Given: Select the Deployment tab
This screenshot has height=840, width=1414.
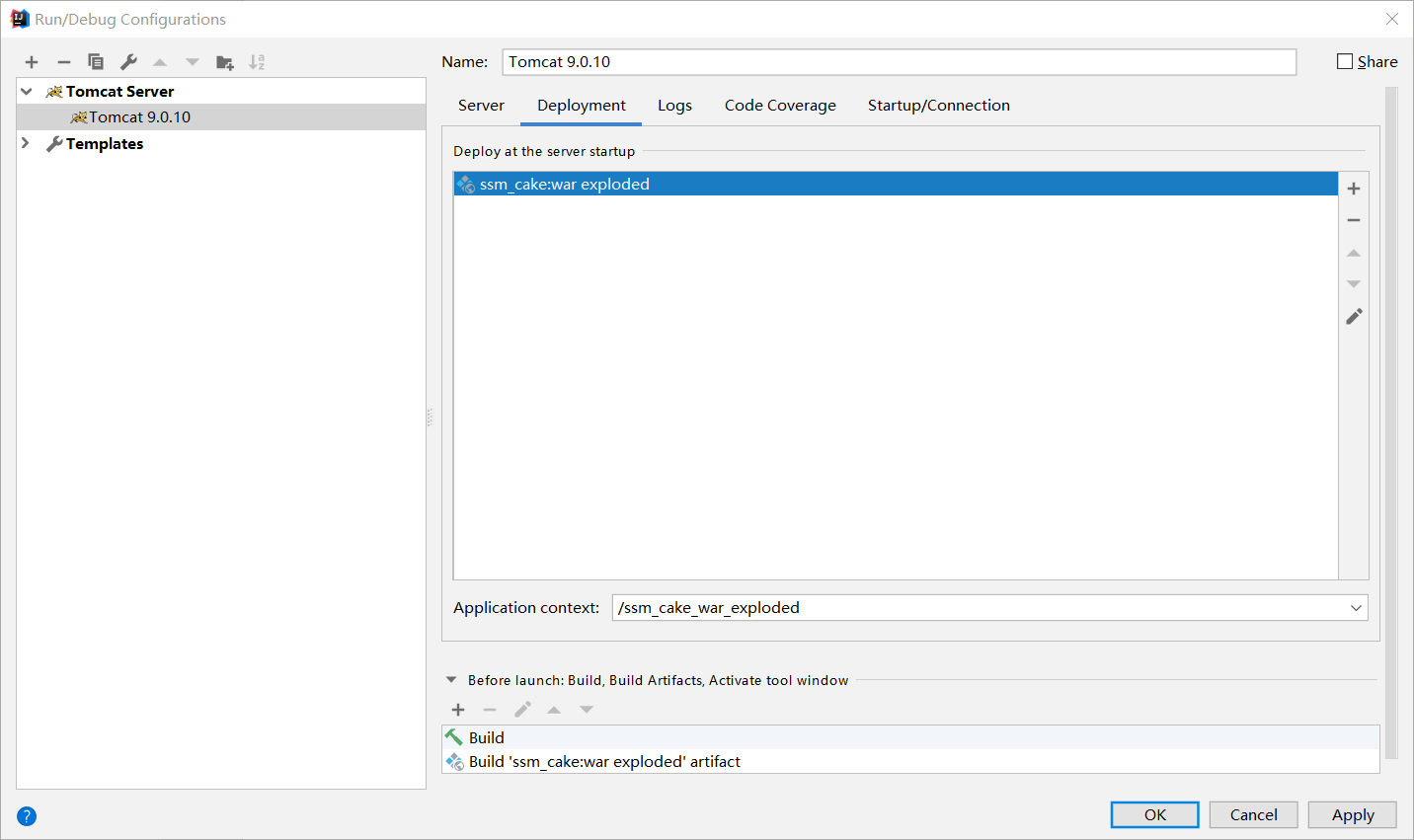Looking at the screenshot, I should 582,106.
